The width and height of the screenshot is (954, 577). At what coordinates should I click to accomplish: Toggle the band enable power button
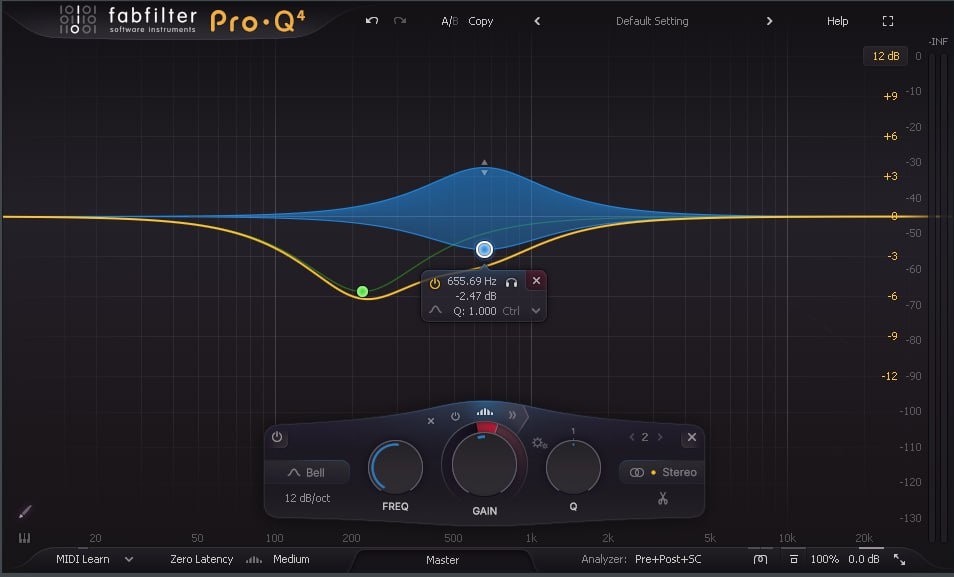[x=277, y=437]
